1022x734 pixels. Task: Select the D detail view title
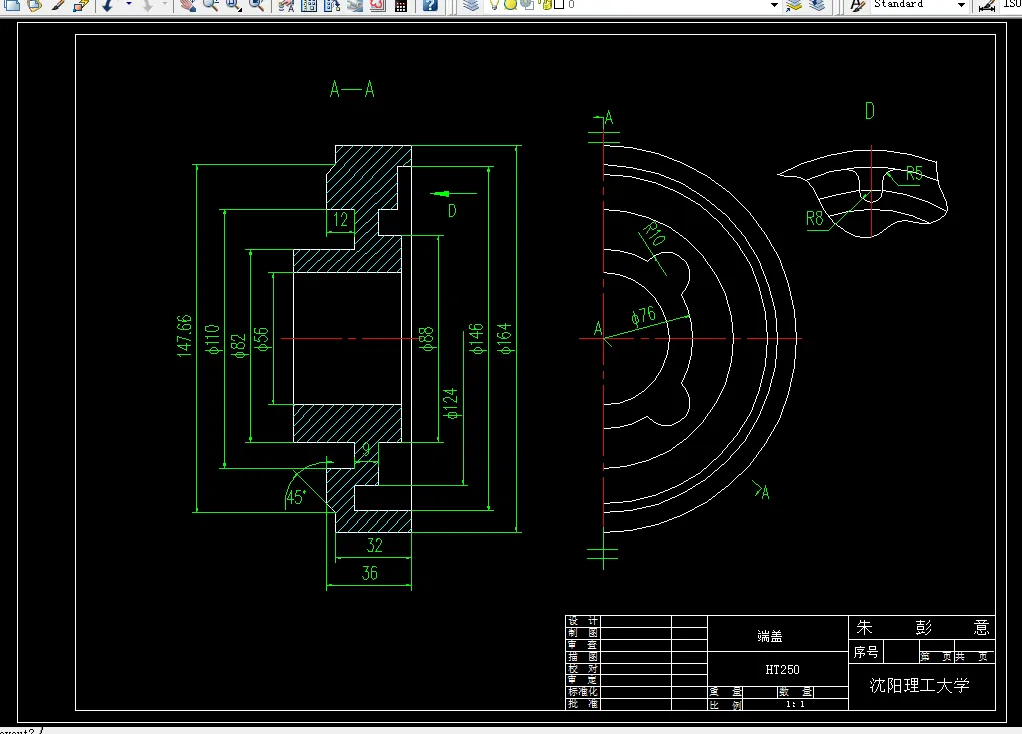tap(869, 111)
